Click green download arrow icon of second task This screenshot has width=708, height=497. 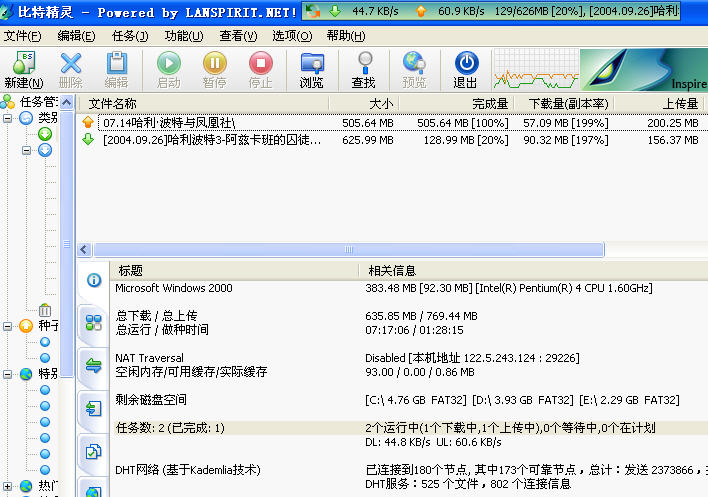pyautogui.click(x=88, y=139)
